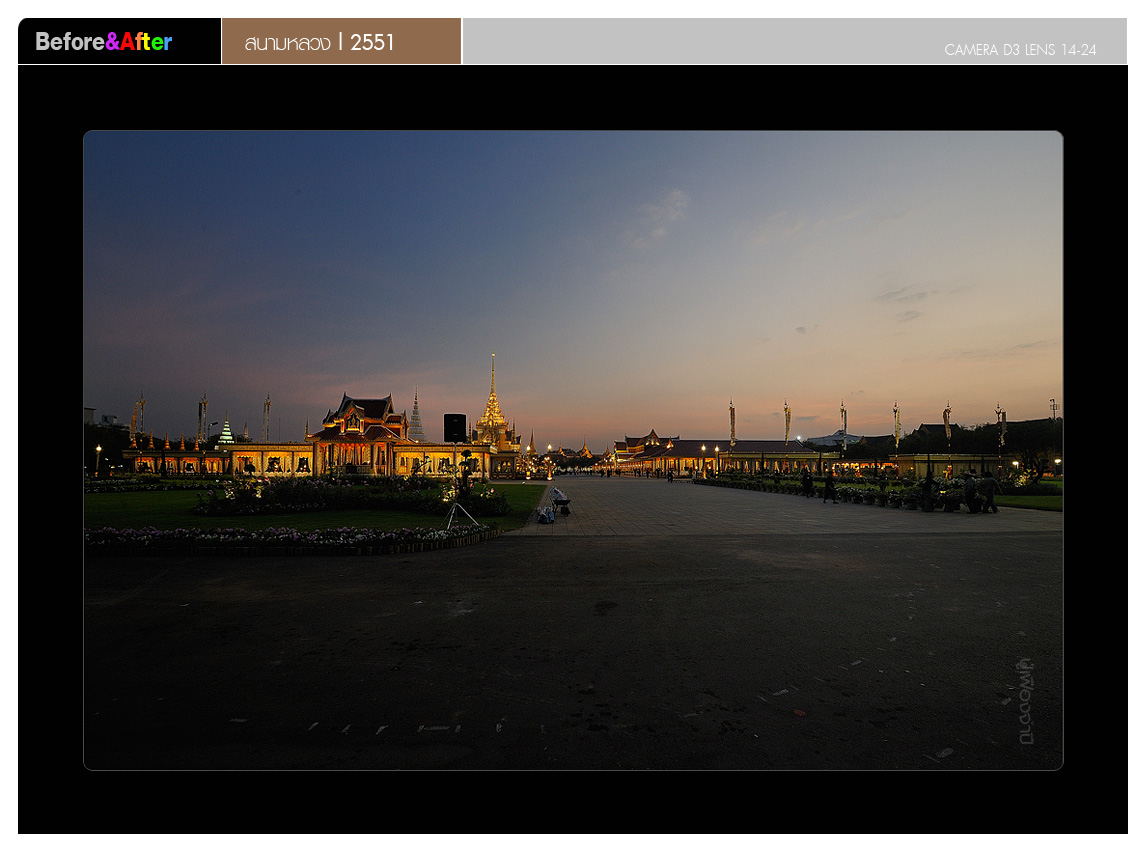This screenshot has width=1146, height=850.
Task: Click the wispy cloud in the sky
Action: pyautogui.click(x=662, y=215)
